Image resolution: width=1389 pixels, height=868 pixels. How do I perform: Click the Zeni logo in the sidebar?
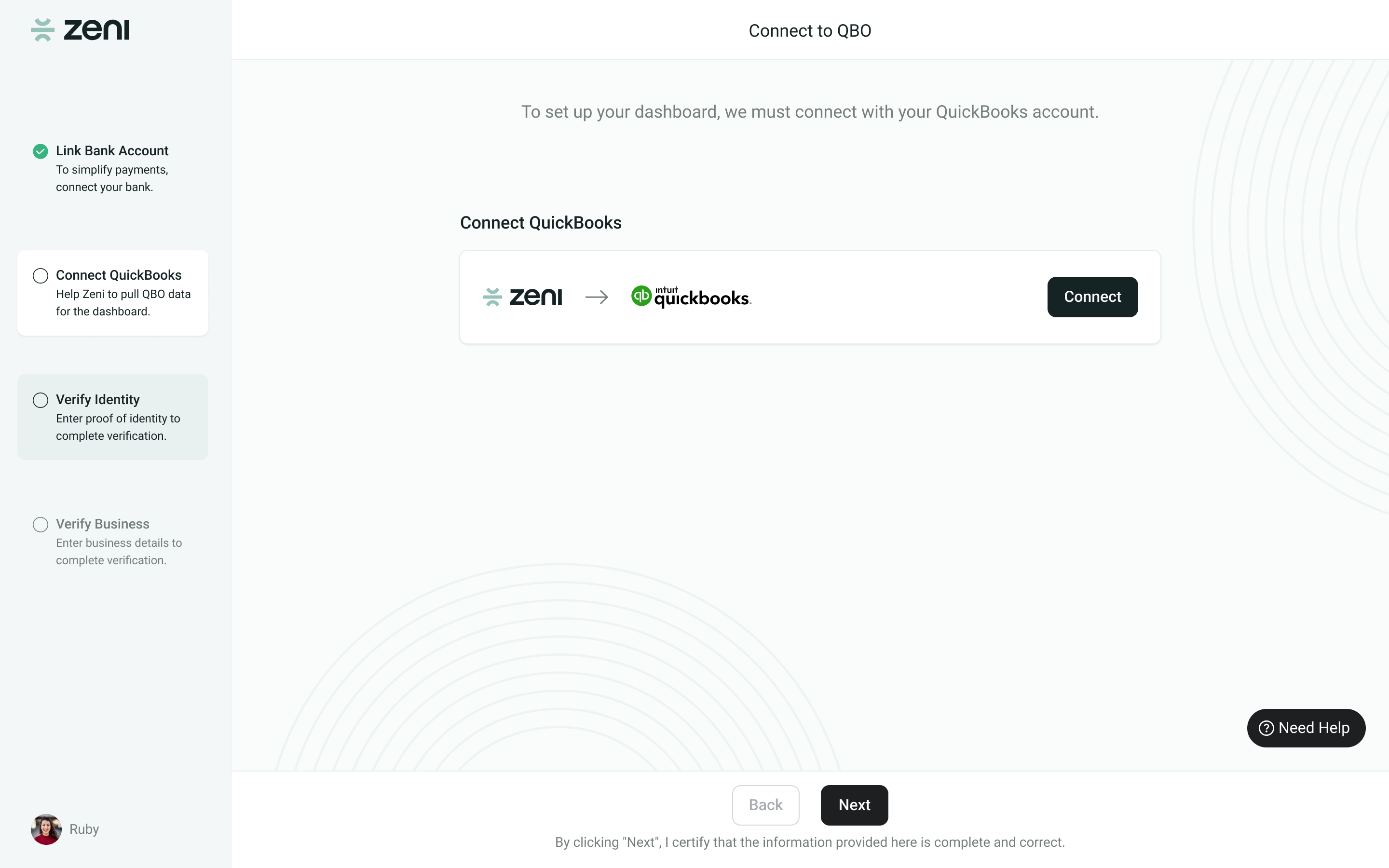(x=80, y=30)
